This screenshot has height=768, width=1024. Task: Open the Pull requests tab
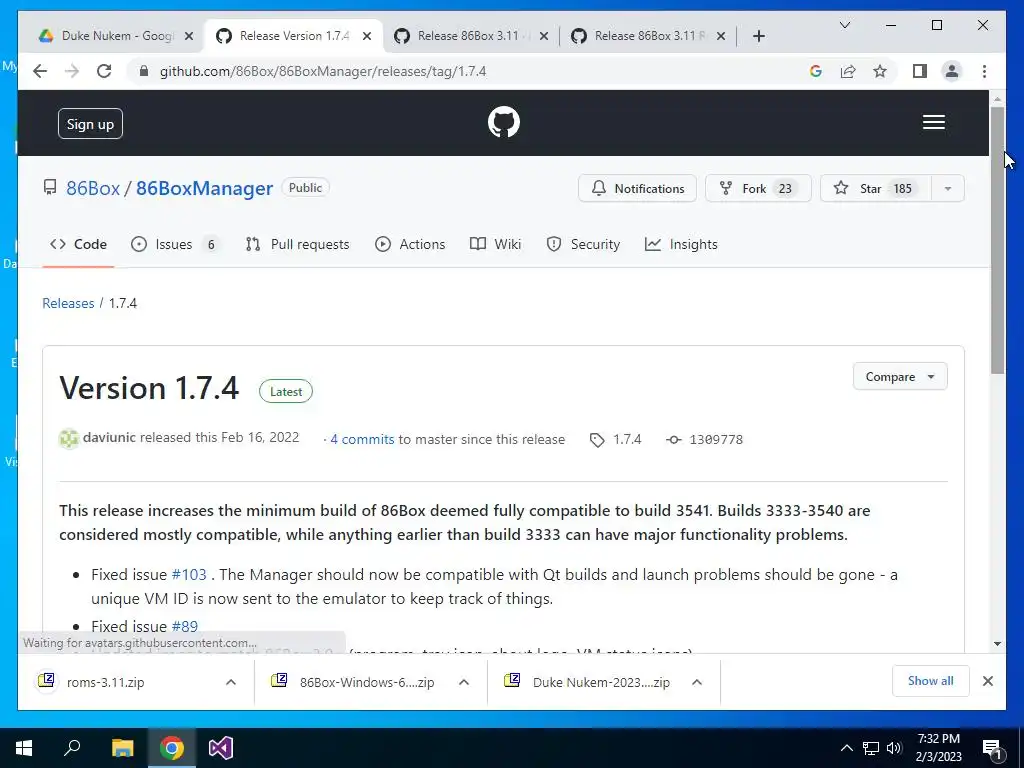click(x=297, y=244)
